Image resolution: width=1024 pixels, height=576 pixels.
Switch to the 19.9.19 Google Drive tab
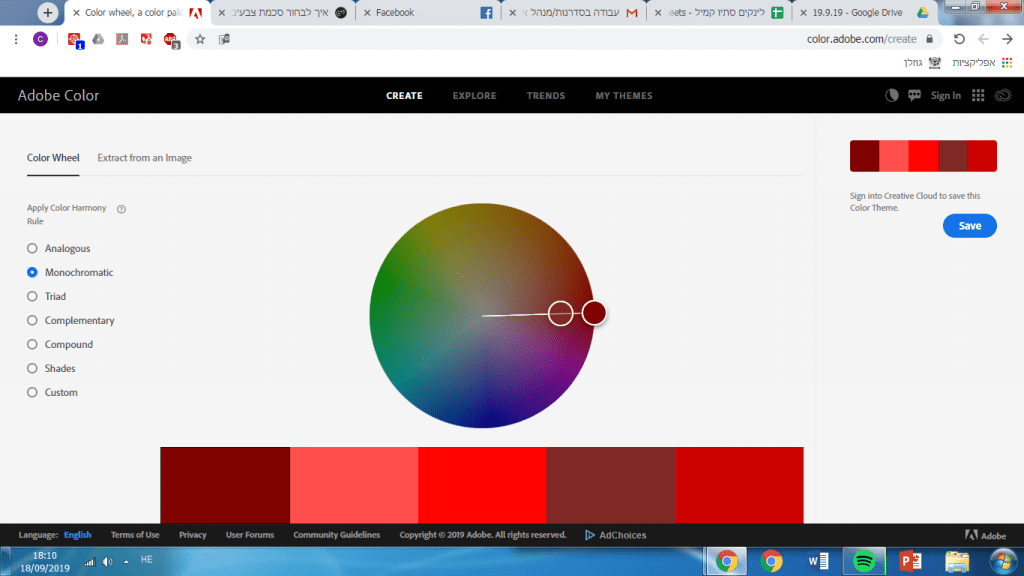pyautogui.click(x=864, y=12)
